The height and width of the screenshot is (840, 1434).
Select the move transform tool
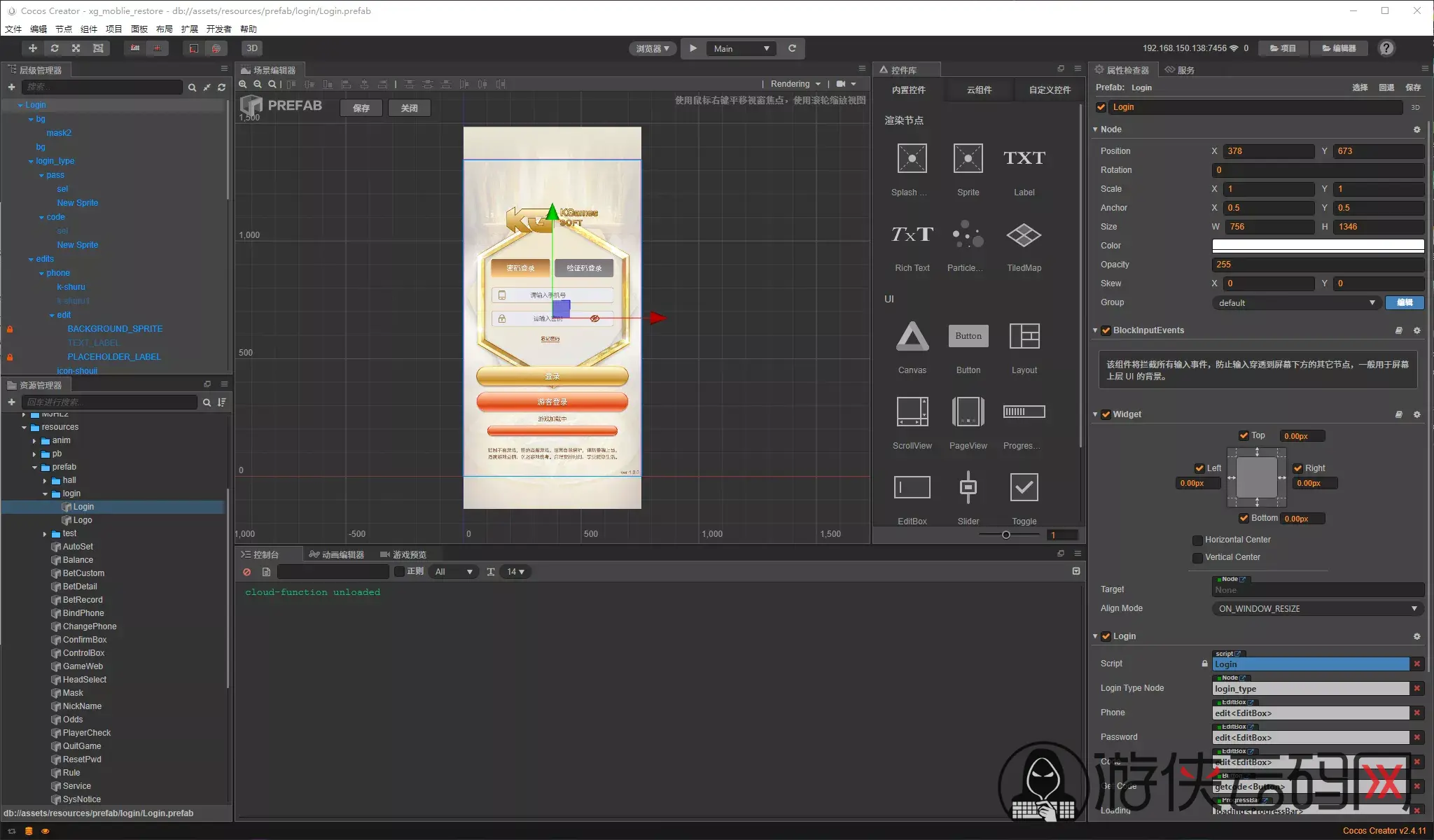[x=32, y=48]
